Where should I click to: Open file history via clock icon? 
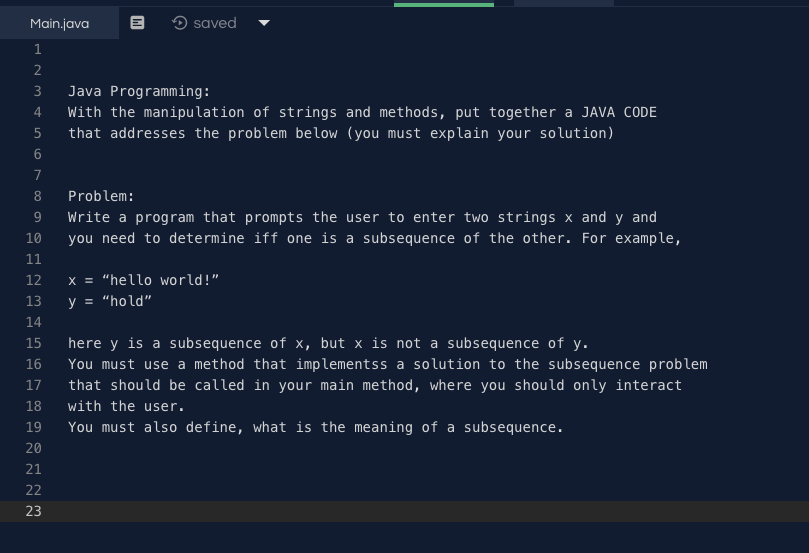[180, 23]
